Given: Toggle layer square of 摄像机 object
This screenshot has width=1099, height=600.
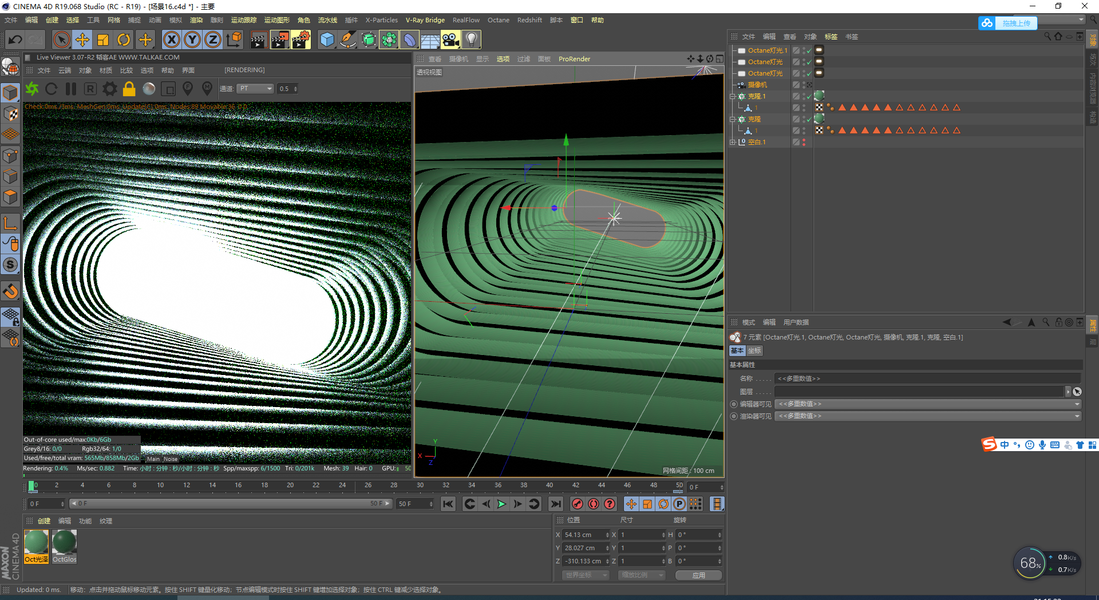Looking at the screenshot, I should point(796,85).
